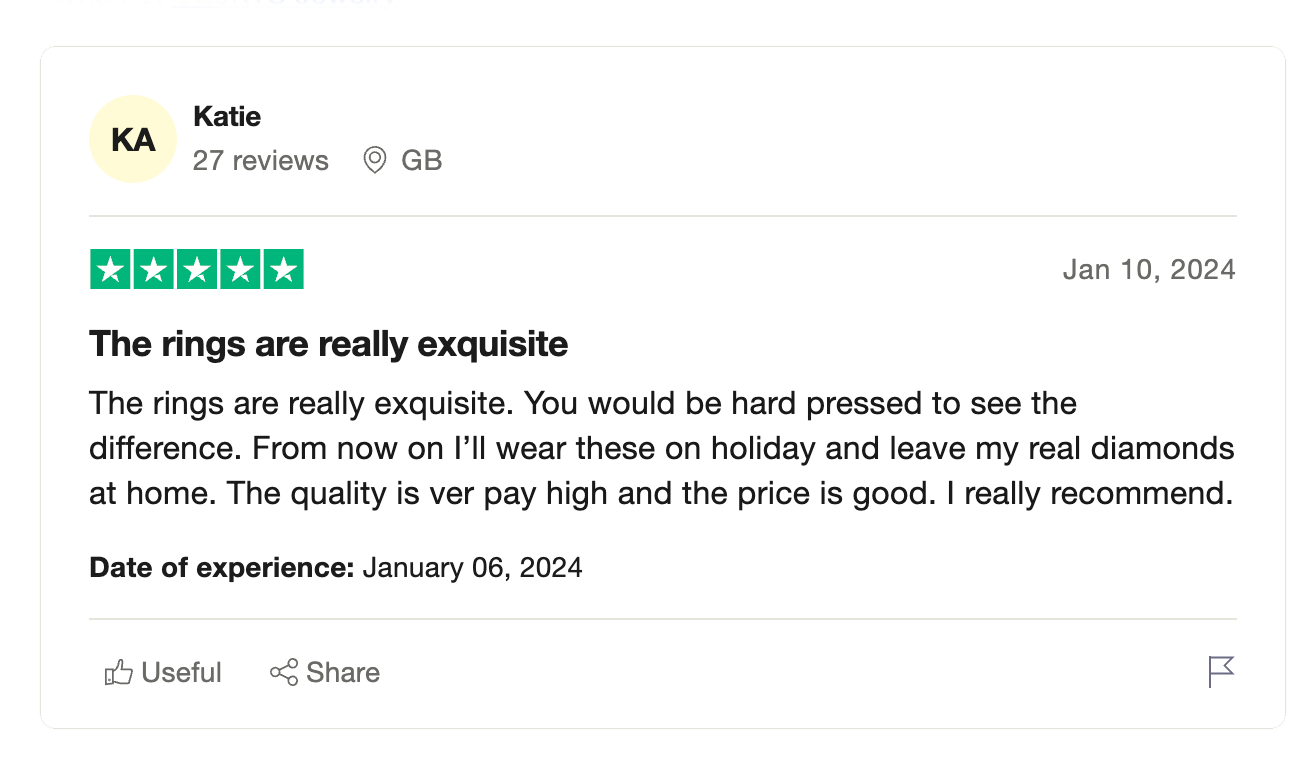Click the GB country label
Image resolution: width=1306 pixels, height=780 pixels.
[421, 160]
